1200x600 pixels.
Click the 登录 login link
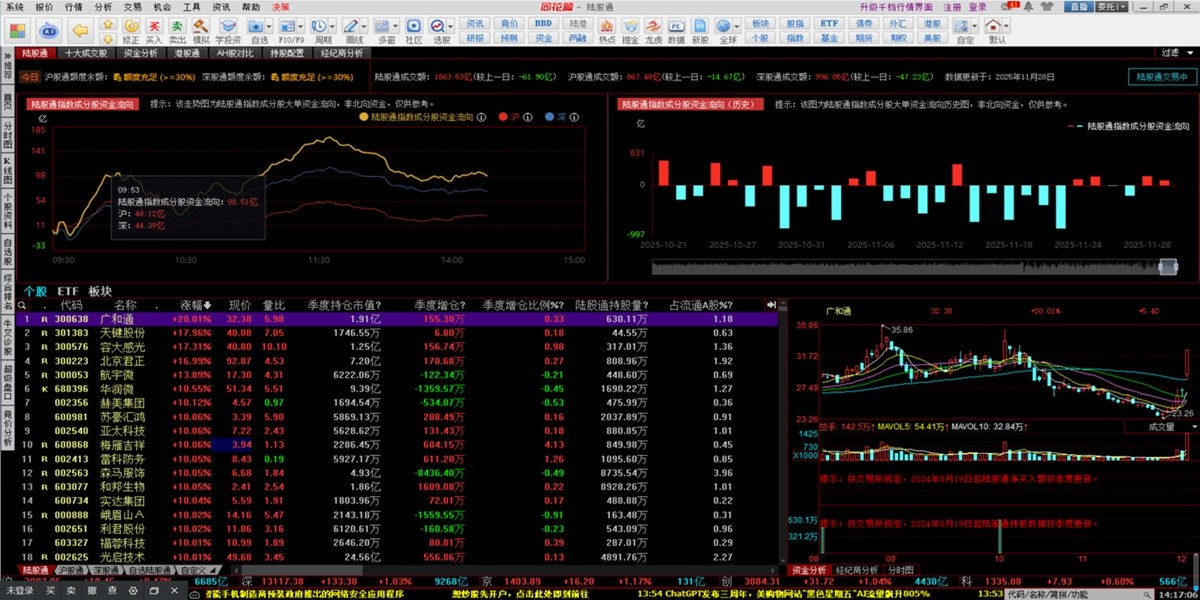(x=977, y=7)
